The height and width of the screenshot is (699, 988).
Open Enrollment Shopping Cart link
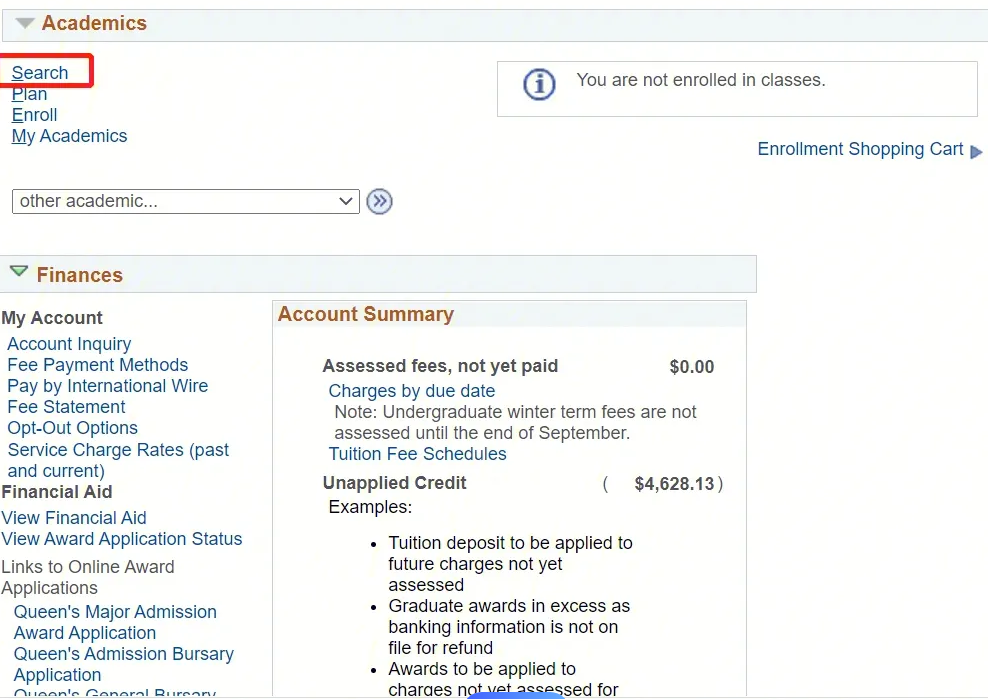pos(860,149)
